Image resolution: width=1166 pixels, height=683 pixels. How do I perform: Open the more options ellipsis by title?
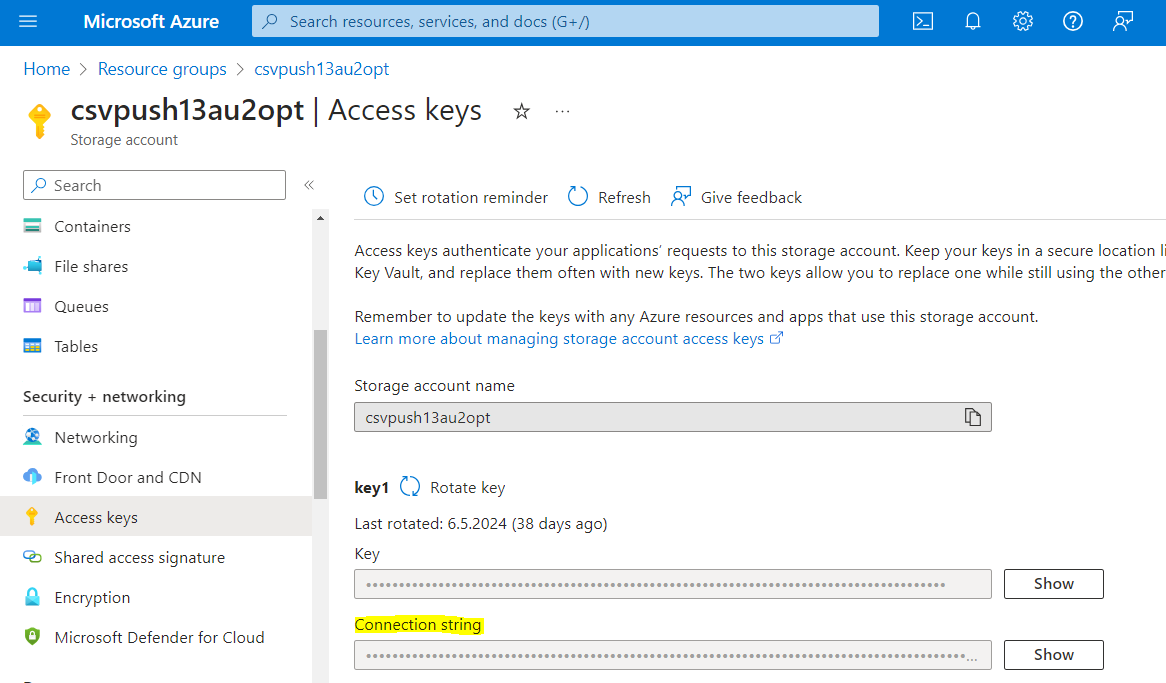pyautogui.click(x=562, y=111)
